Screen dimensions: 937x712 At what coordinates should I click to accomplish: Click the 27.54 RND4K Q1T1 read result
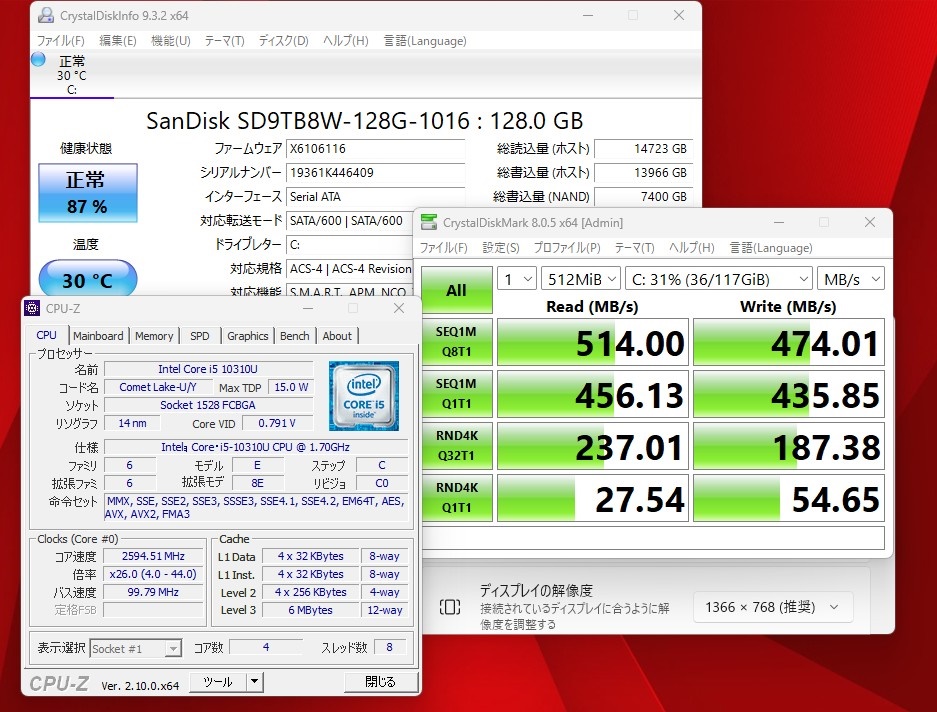click(x=593, y=498)
